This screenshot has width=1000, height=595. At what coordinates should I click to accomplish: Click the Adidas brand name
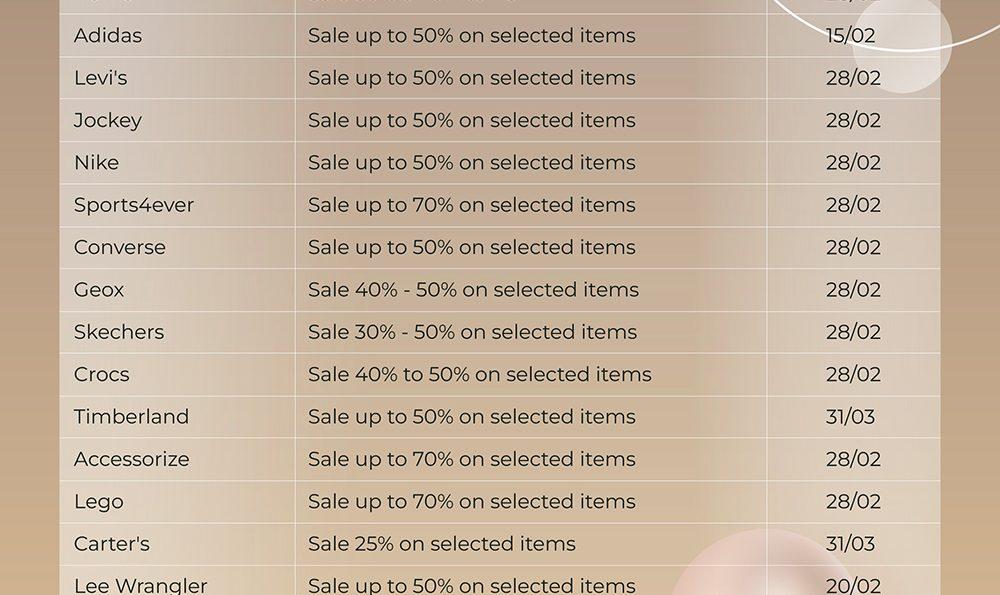(108, 35)
